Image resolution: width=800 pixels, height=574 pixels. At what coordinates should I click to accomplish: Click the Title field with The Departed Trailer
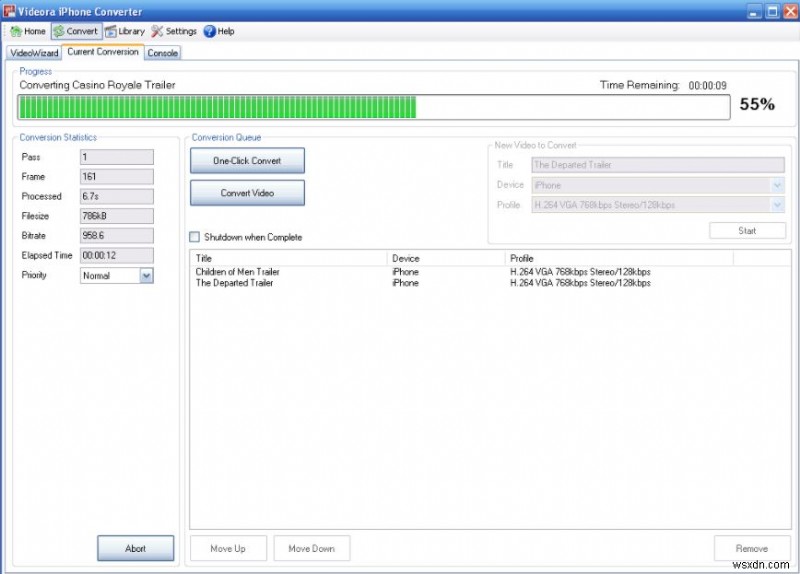coord(658,165)
